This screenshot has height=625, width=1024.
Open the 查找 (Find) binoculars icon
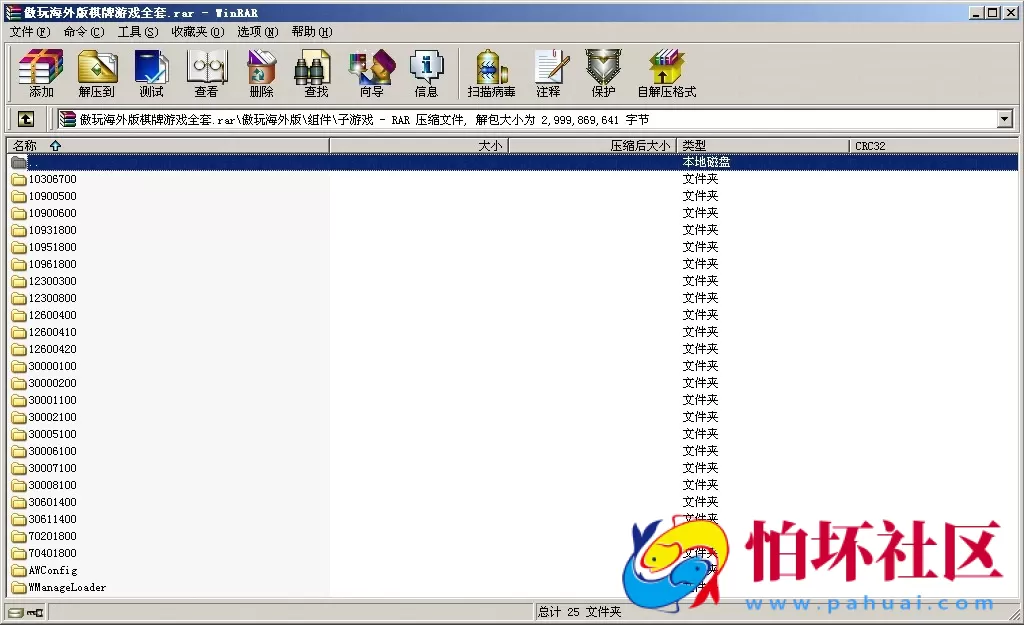click(x=315, y=74)
